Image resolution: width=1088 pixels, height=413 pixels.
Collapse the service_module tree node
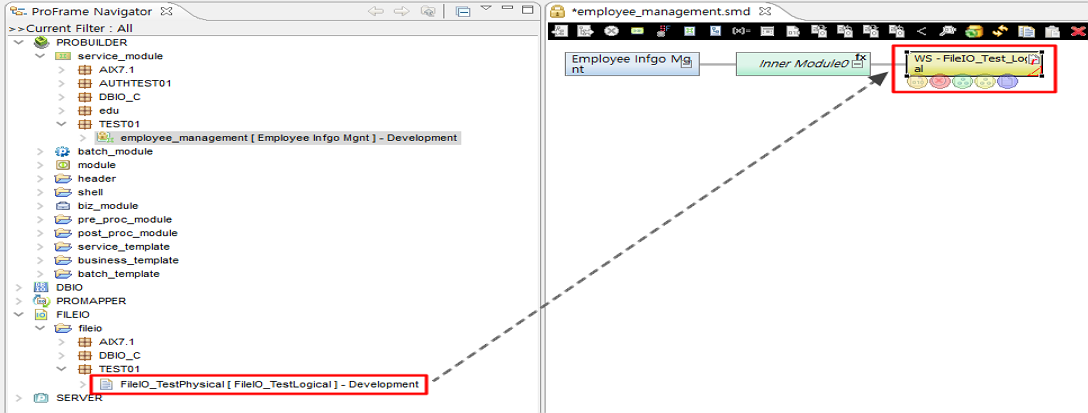pos(40,56)
